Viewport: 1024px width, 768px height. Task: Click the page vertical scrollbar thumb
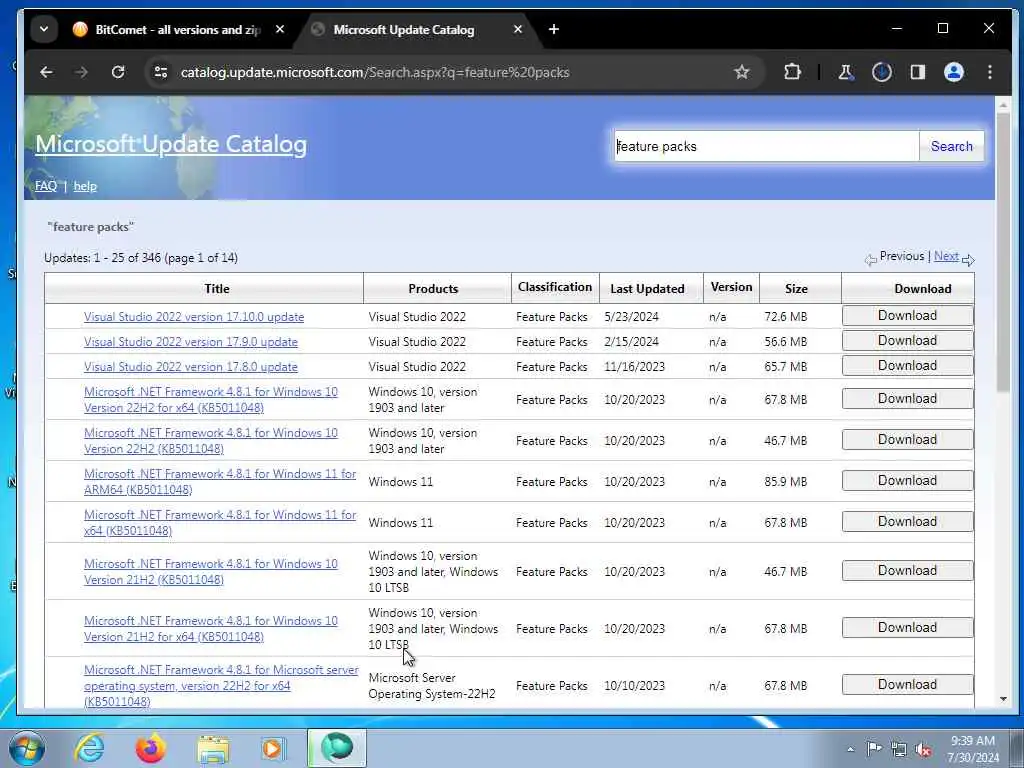(x=1003, y=251)
